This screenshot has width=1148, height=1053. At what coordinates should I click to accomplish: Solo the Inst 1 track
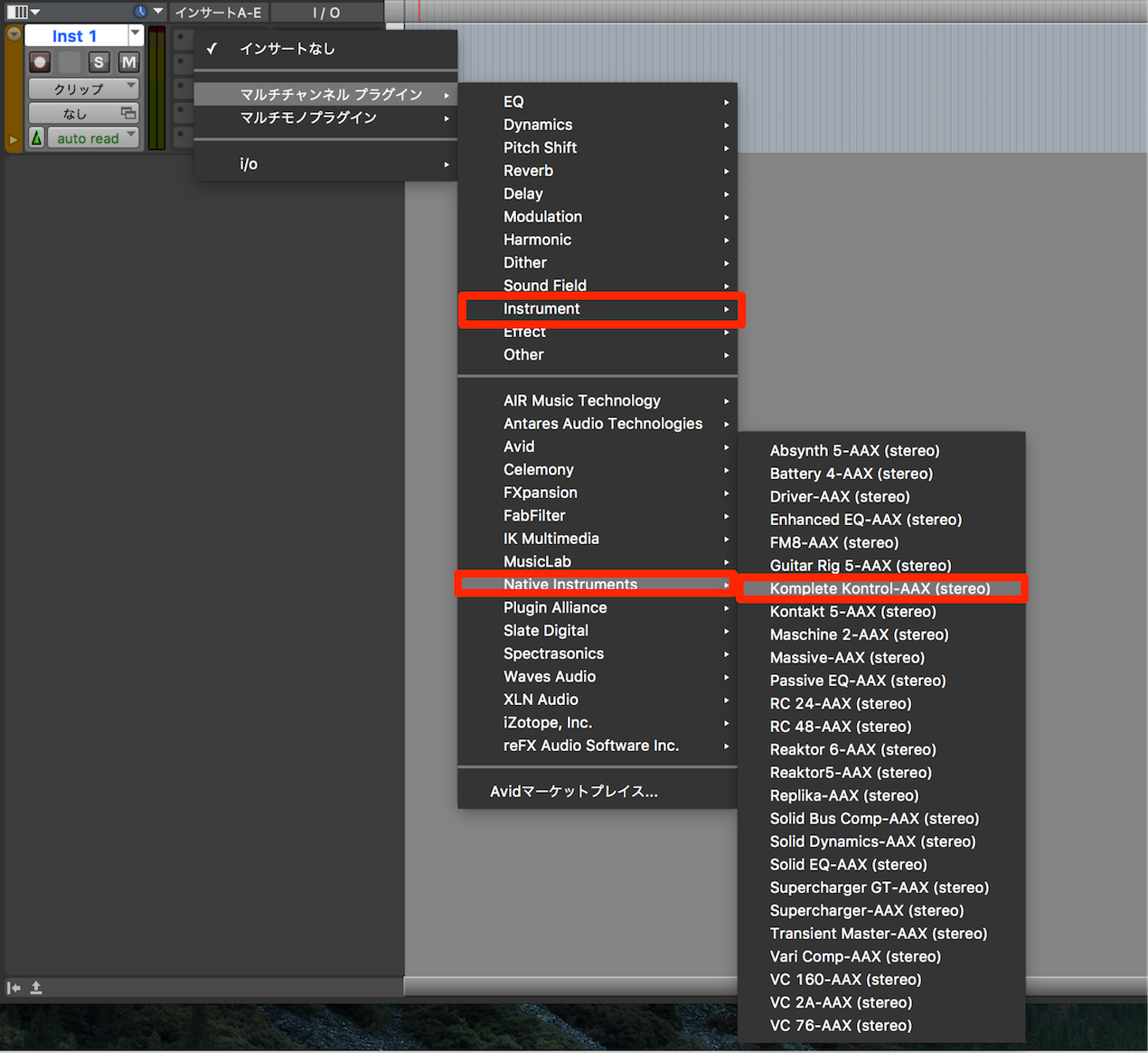click(x=99, y=62)
